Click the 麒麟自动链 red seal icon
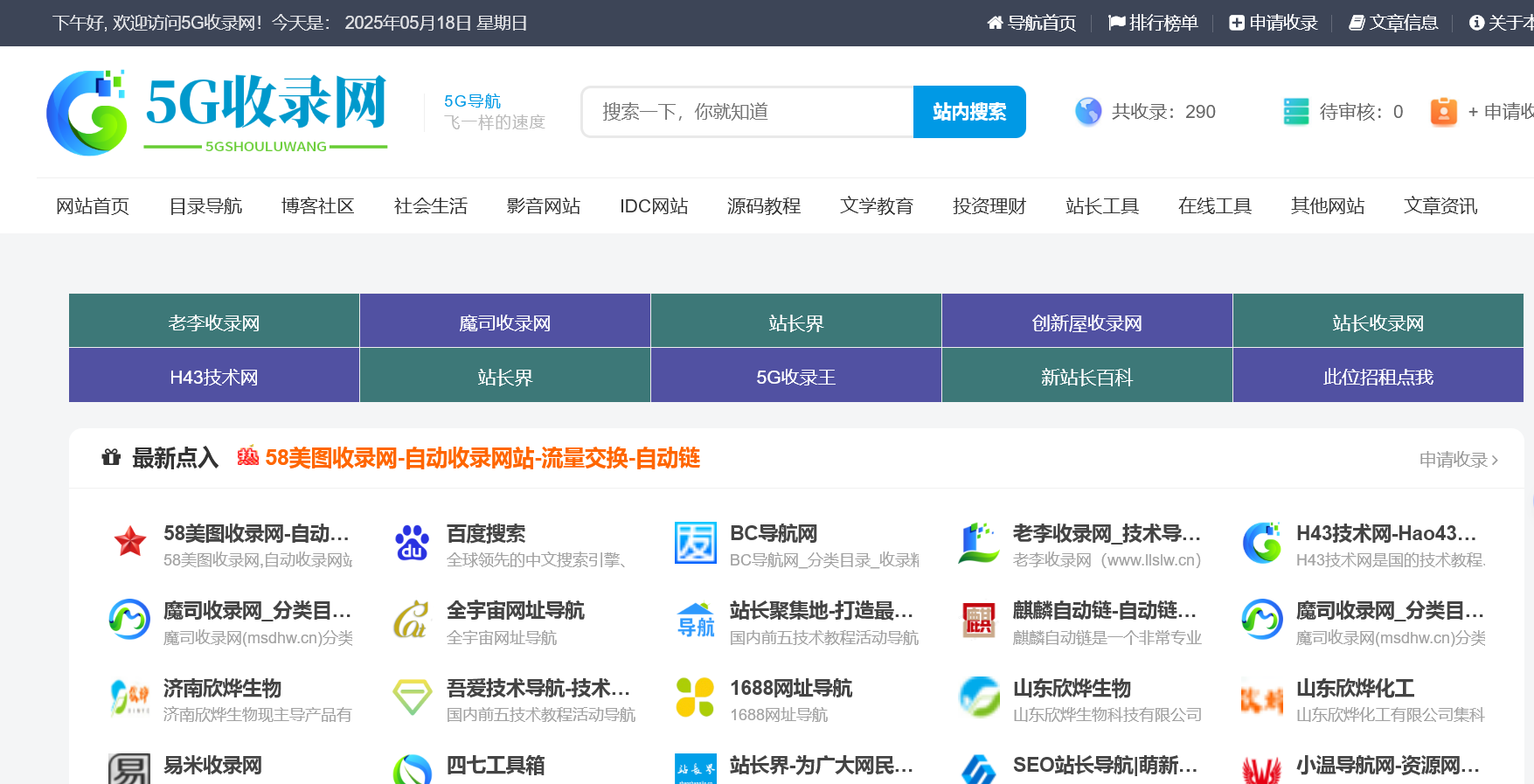The height and width of the screenshot is (784, 1534). point(979,620)
